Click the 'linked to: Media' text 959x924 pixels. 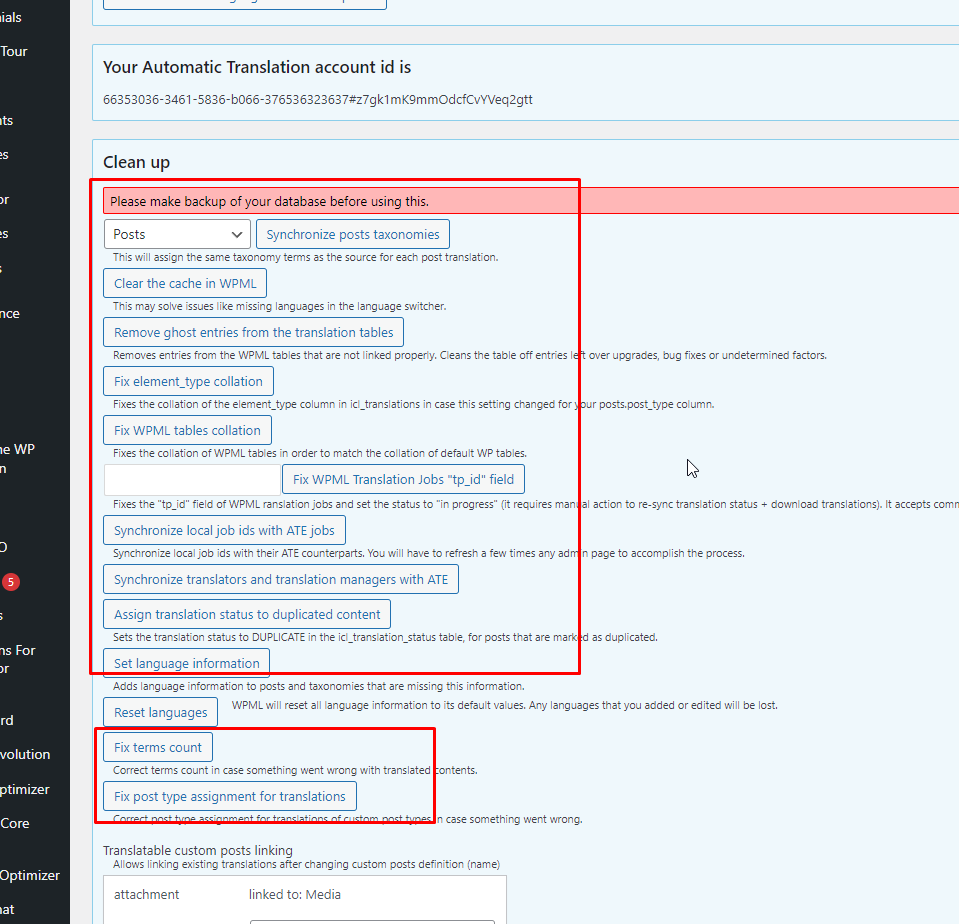(x=295, y=894)
